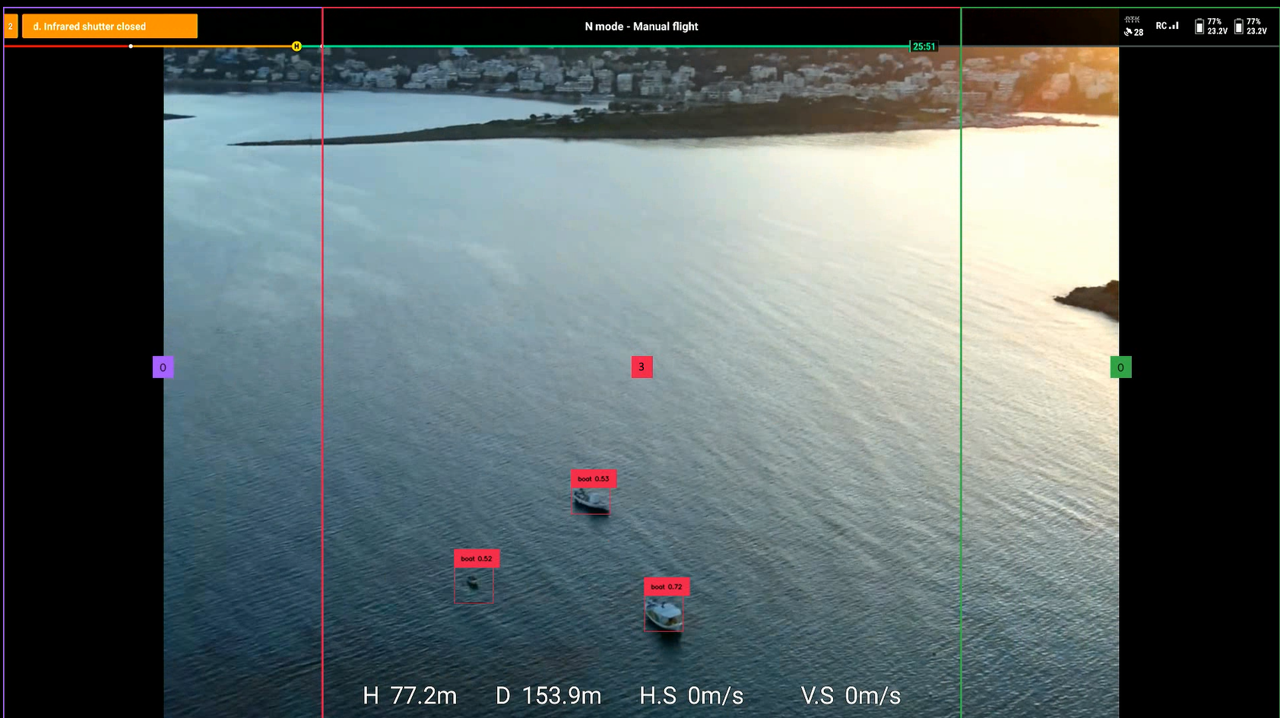
Task: Click the white dot on battery timeline bar
Action: (131, 46)
